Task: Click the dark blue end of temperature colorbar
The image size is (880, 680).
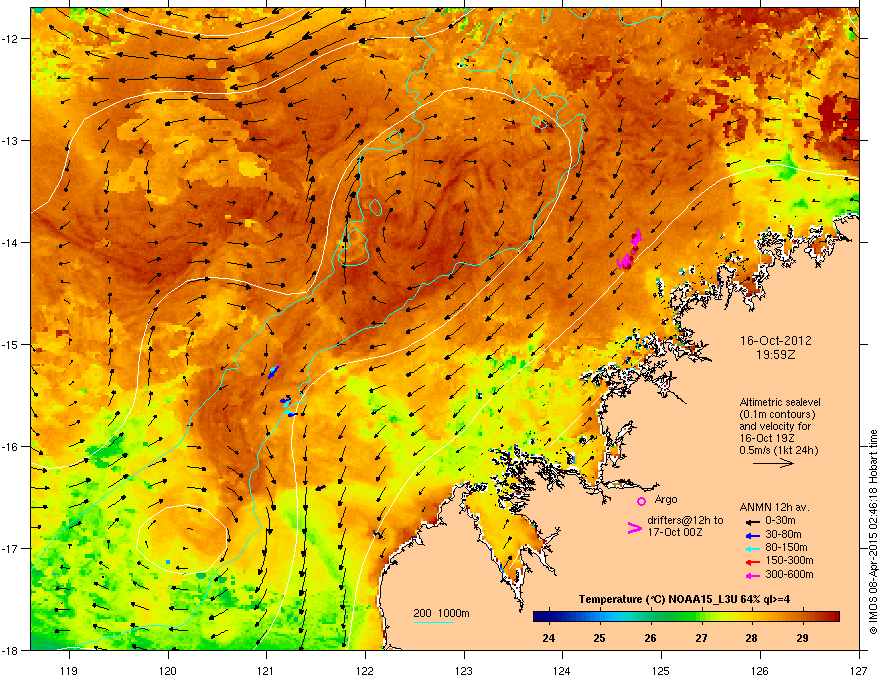Action: (x=540, y=617)
